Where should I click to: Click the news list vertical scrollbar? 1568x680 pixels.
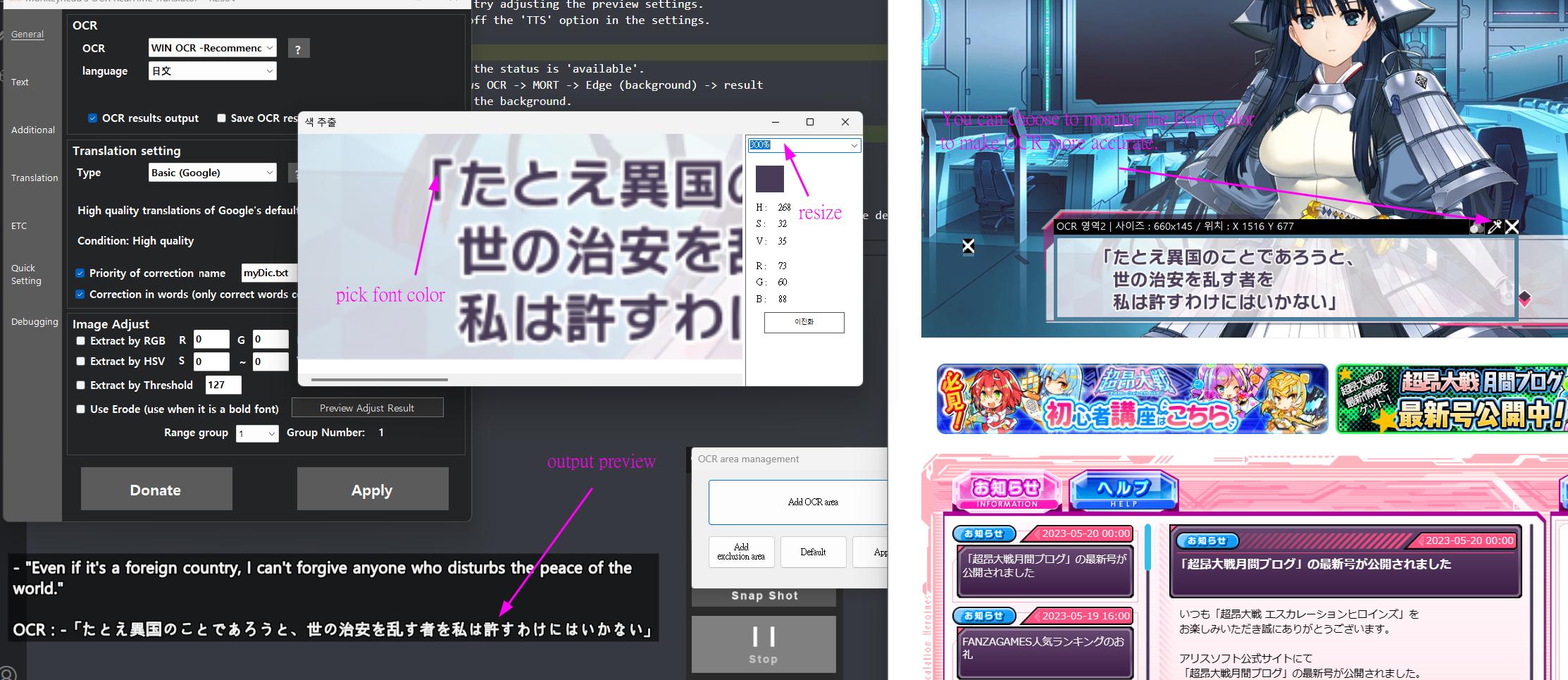pyautogui.click(x=1147, y=547)
